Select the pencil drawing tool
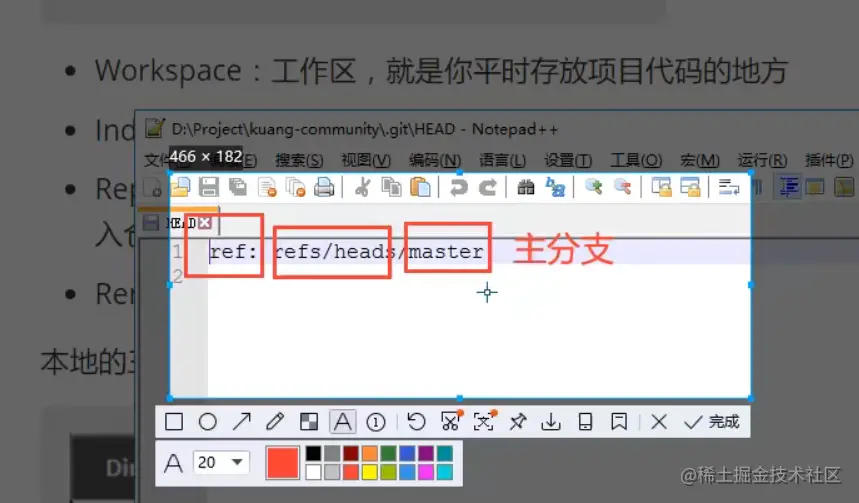This screenshot has height=503, width=859. click(x=275, y=422)
